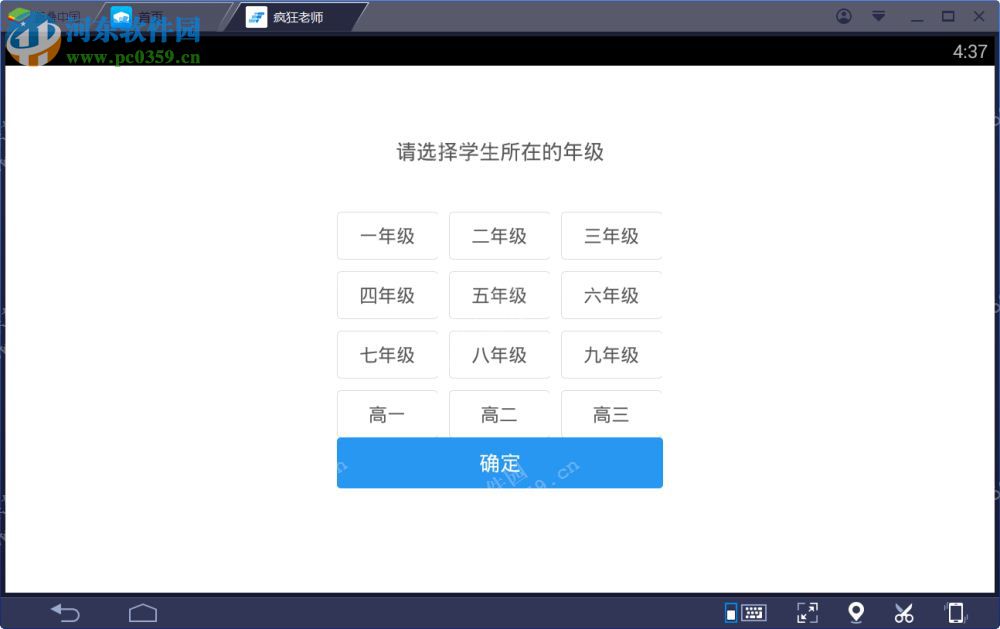Click the home navigation icon
Image resolution: width=1000 pixels, height=629 pixels.
pos(143,612)
